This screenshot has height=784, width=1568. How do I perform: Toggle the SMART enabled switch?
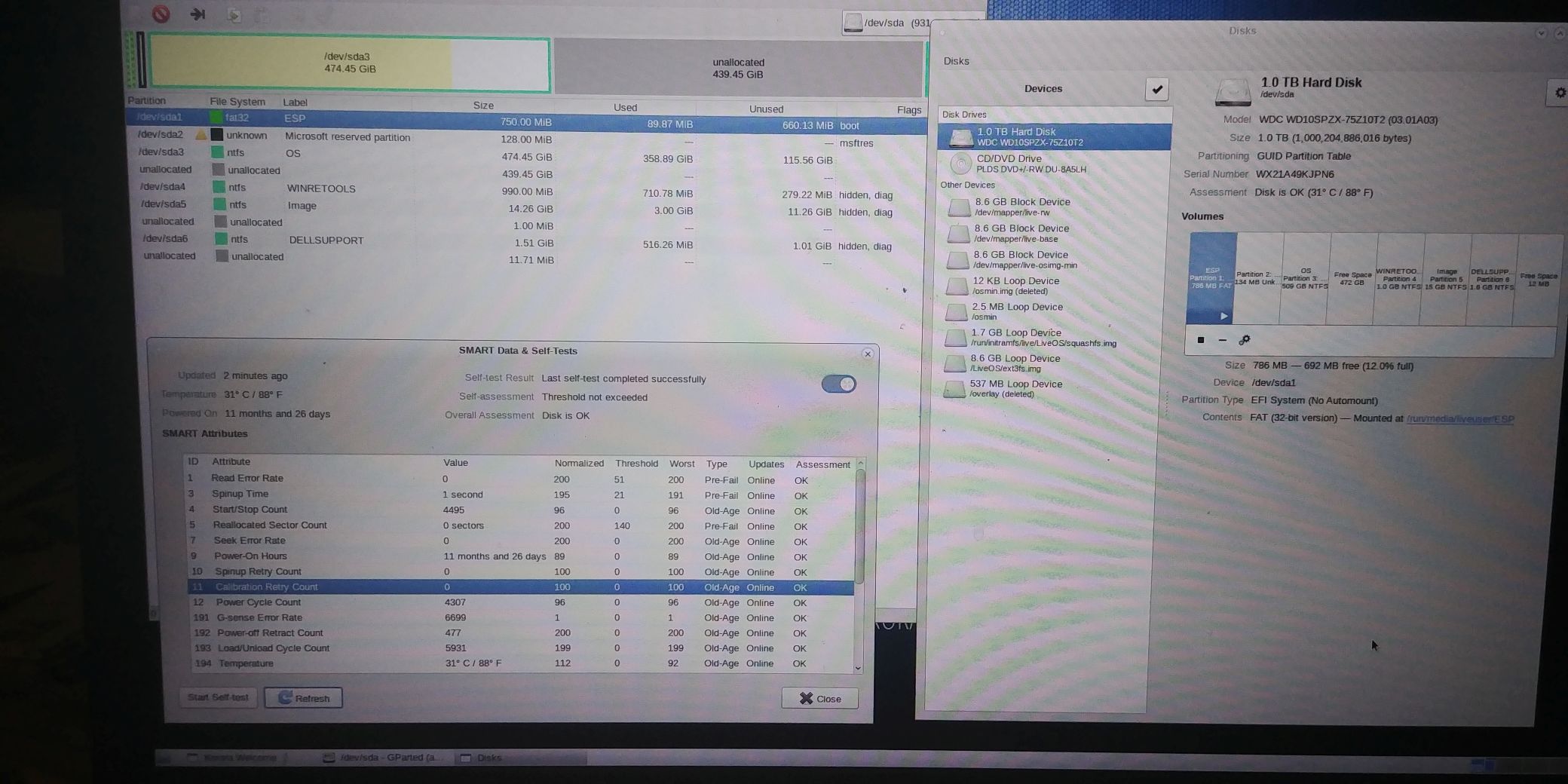838,384
